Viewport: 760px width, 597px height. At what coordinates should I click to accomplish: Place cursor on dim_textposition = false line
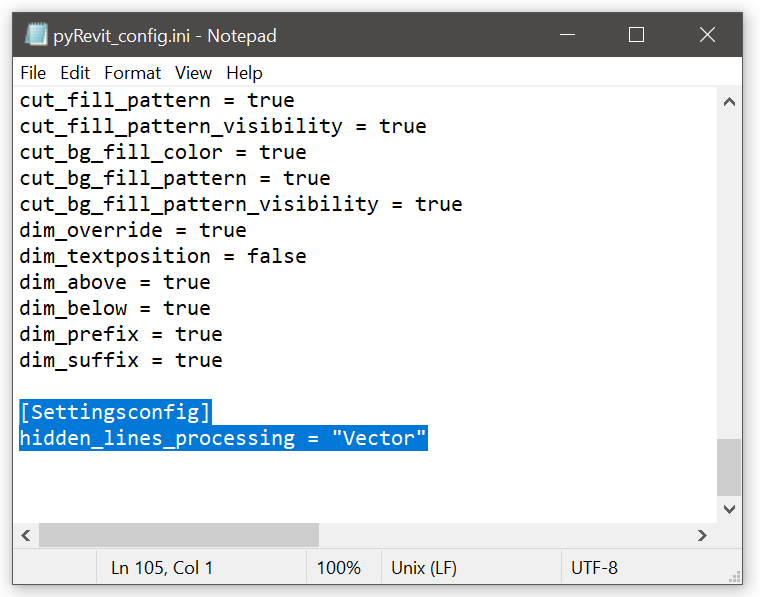click(x=163, y=256)
